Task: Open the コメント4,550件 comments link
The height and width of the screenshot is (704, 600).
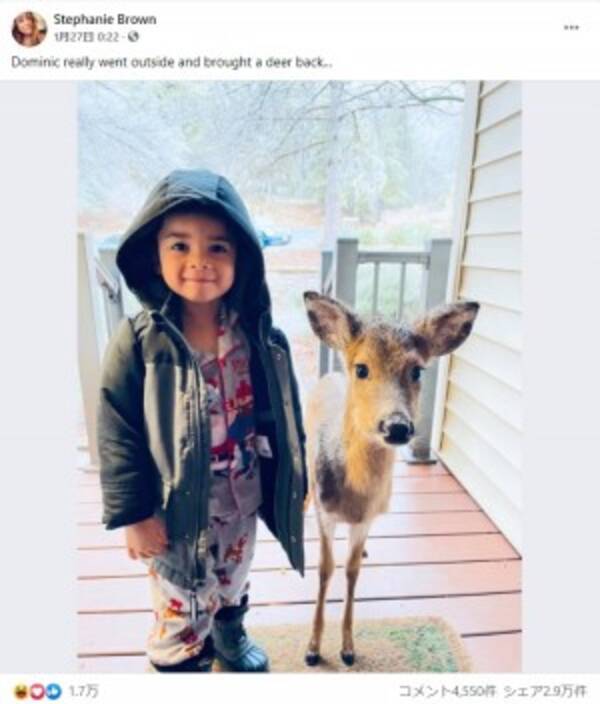Action: 449,691
